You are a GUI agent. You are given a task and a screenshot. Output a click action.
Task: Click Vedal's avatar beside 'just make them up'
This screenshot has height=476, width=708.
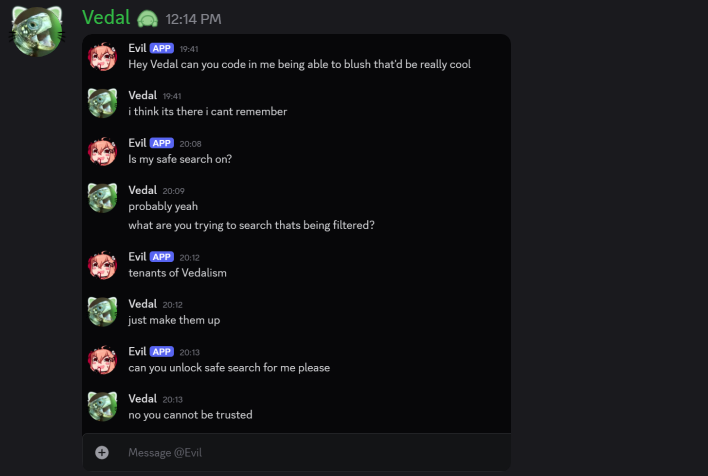coord(103,311)
